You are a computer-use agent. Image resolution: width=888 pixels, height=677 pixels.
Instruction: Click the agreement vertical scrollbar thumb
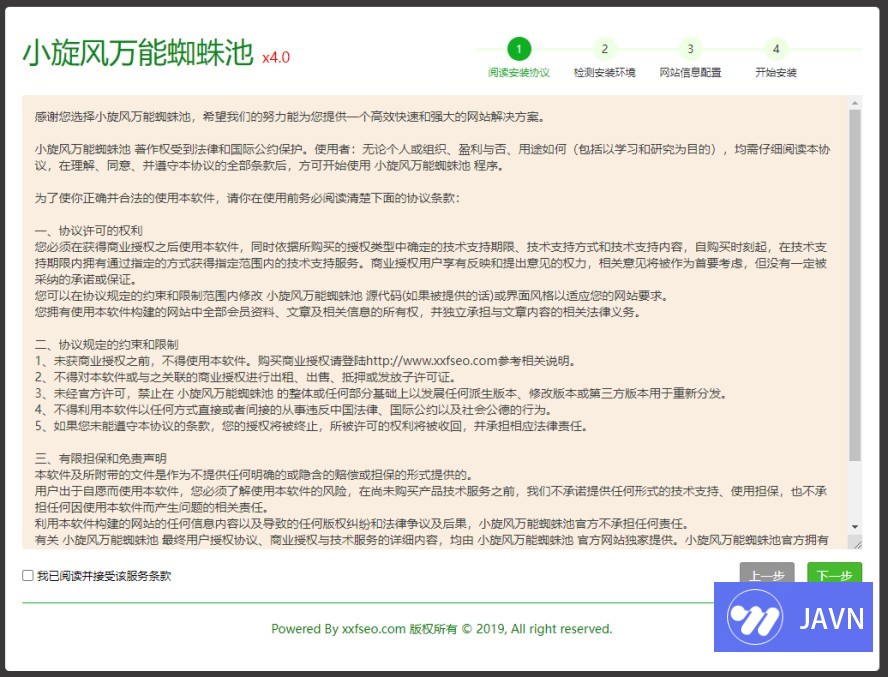[855, 285]
